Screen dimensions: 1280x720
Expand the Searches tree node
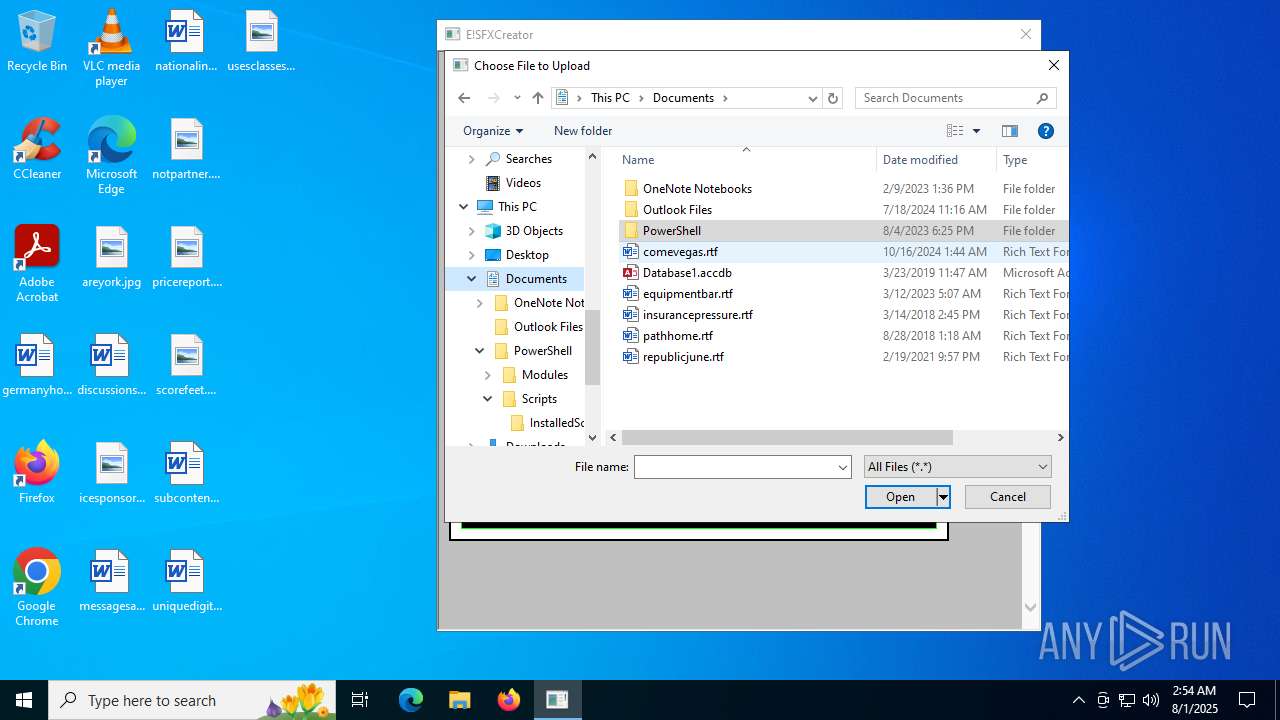[x=472, y=159]
